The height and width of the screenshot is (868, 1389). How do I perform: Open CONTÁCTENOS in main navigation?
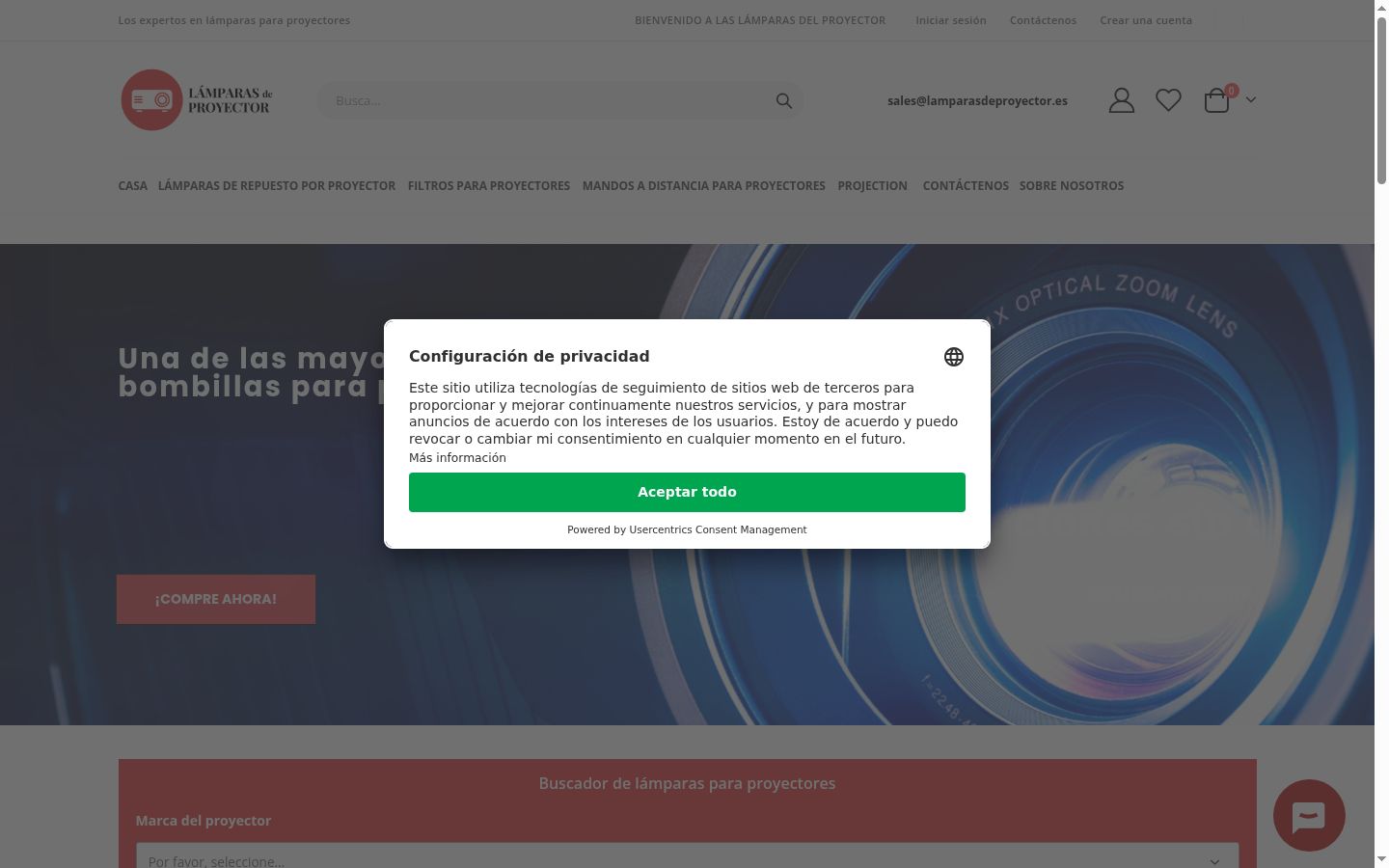966,186
